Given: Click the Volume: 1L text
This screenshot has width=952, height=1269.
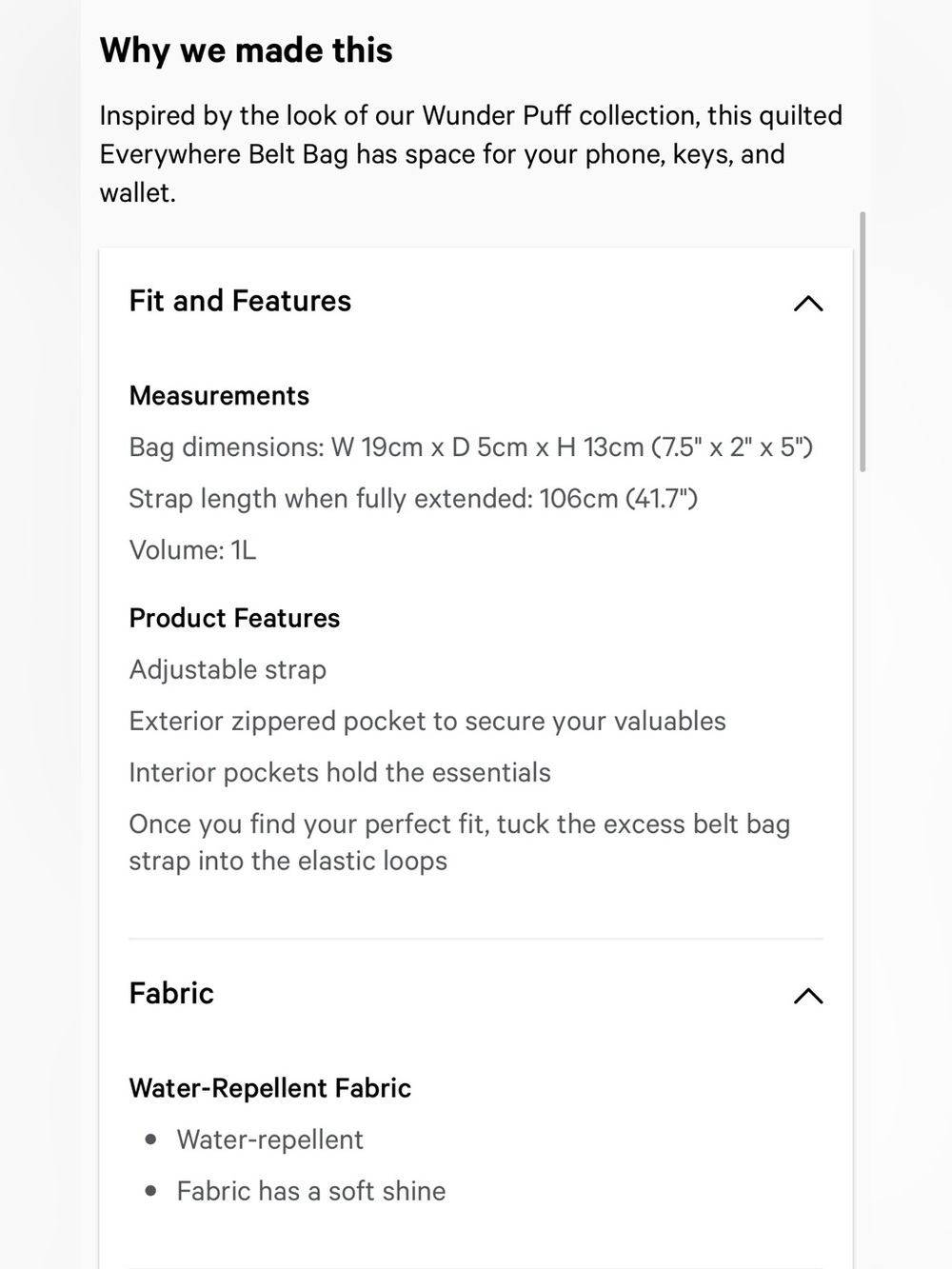Looking at the screenshot, I should point(193,550).
